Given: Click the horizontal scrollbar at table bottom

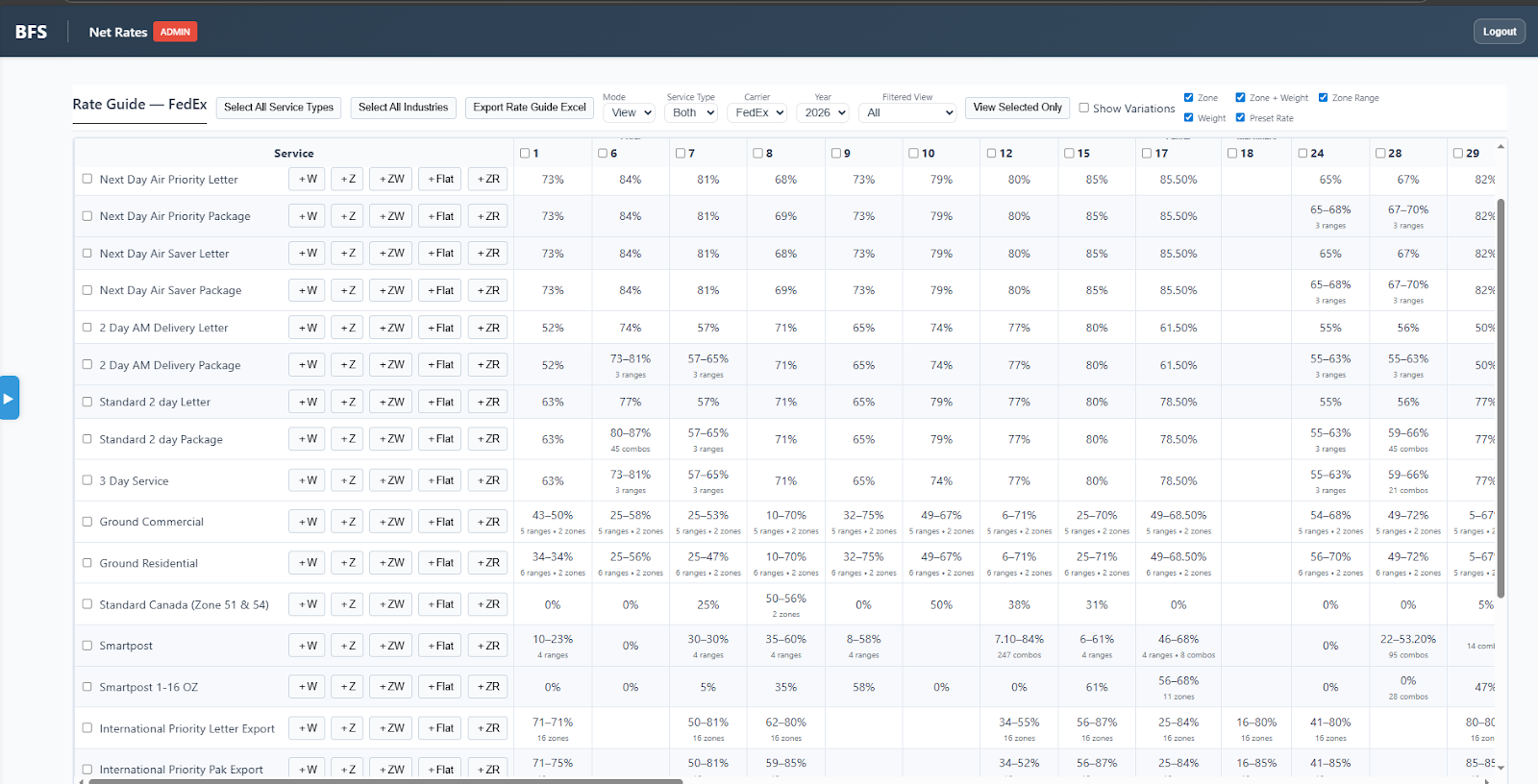Looking at the screenshot, I should point(384,781).
